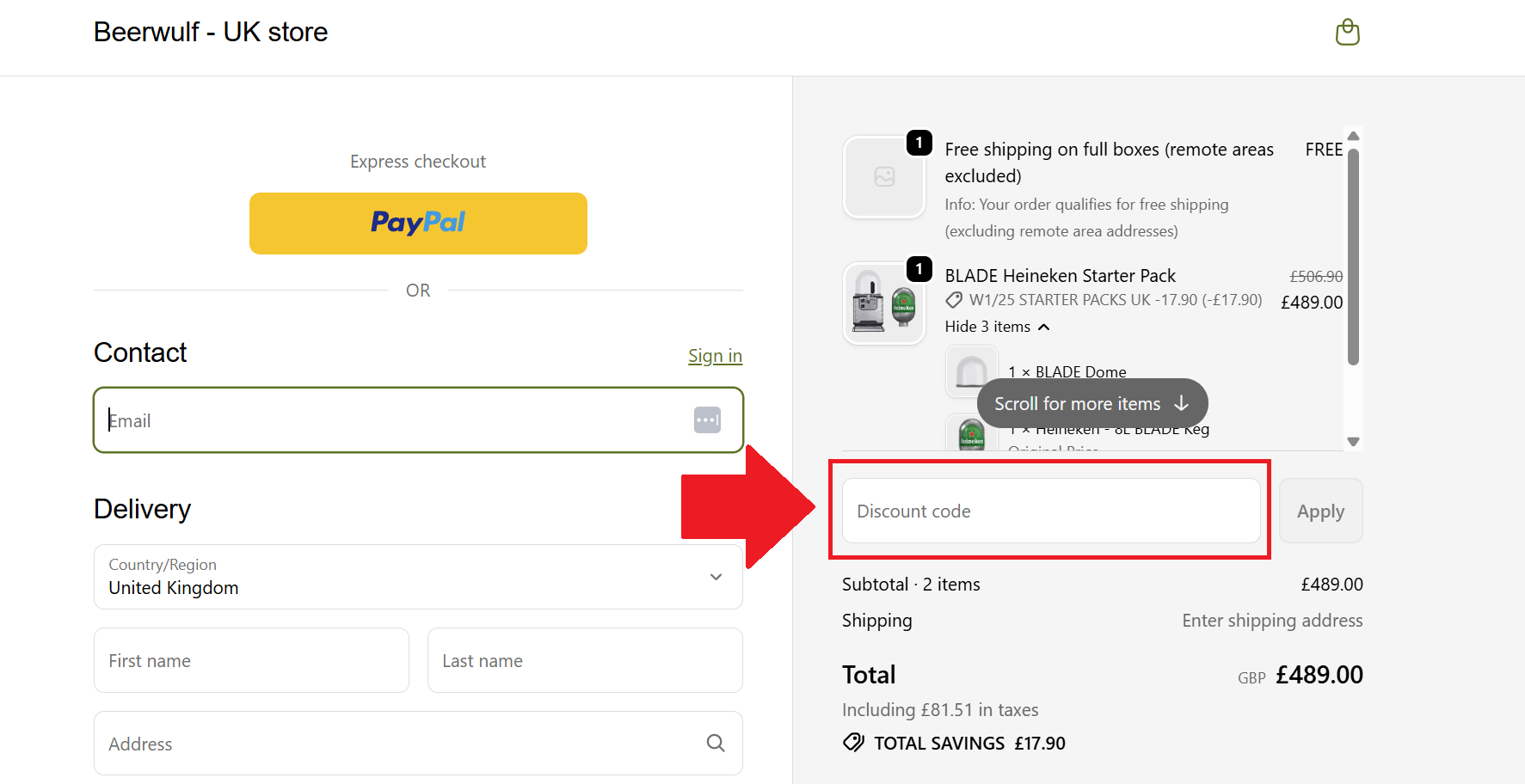This screenshot has height=784, width=1525.
Task: Click the autofill dots icon in the Email field
Action: (707, 420)
